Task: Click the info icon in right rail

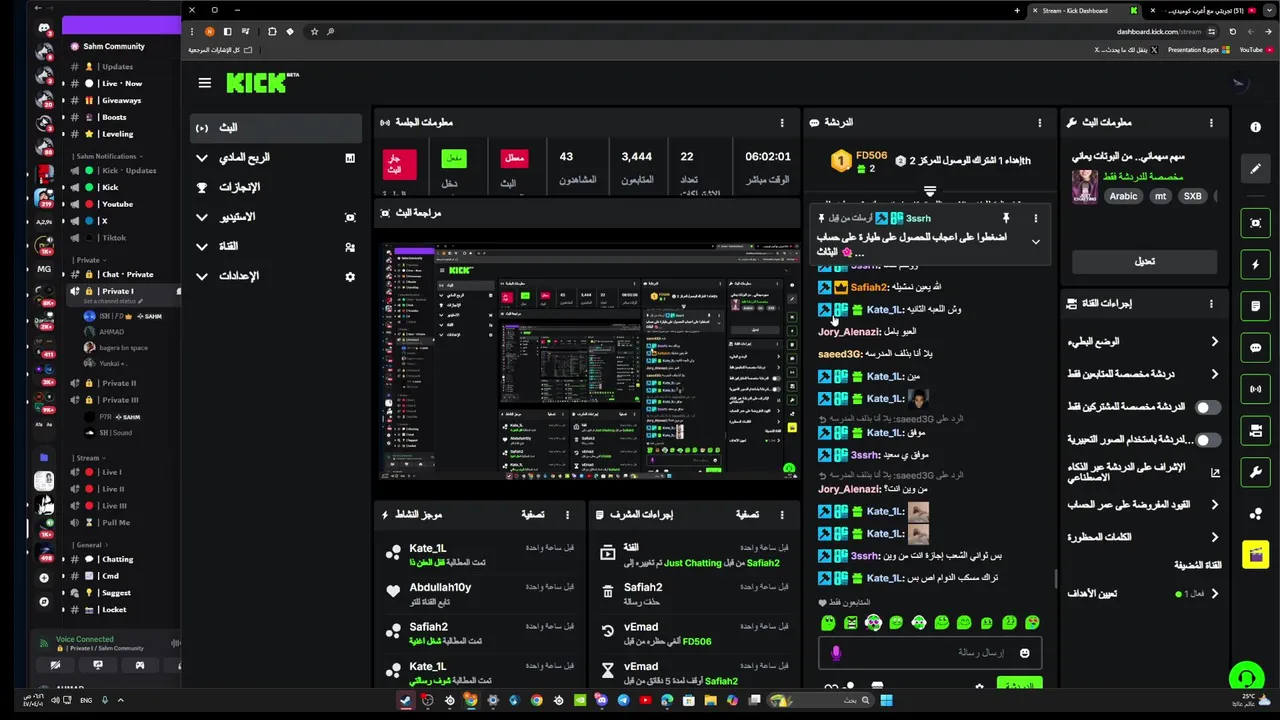Action: click(1256, 127)
